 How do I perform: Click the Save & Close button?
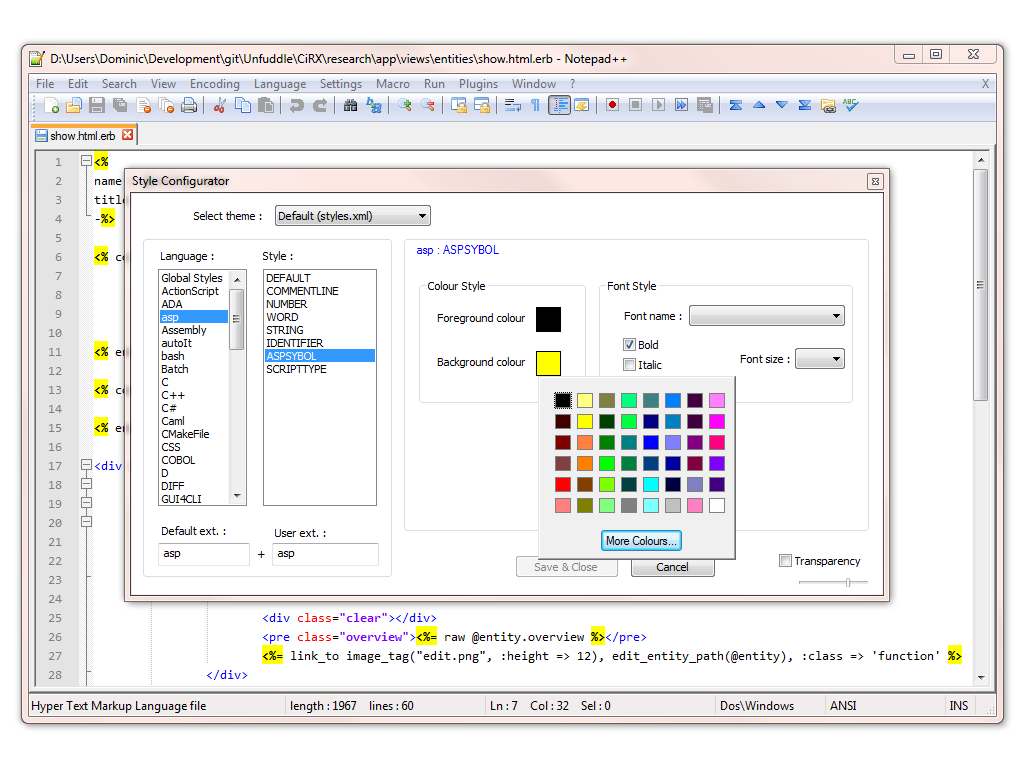pos(566,567)
